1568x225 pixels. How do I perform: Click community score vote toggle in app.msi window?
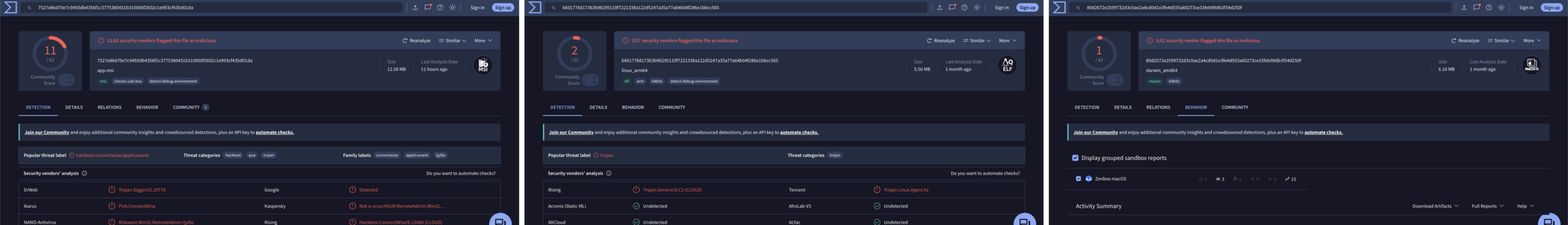[x=66, y=80]
